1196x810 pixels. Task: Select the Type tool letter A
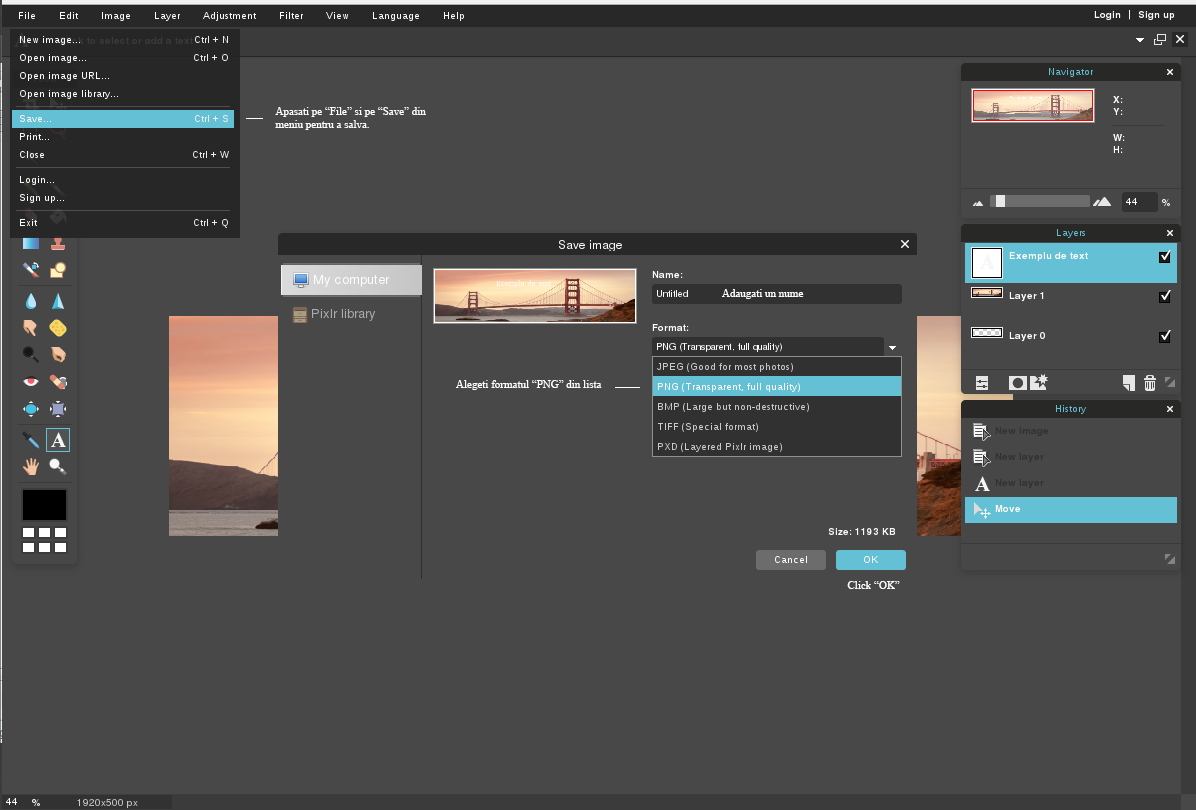[x=58, y=440]
